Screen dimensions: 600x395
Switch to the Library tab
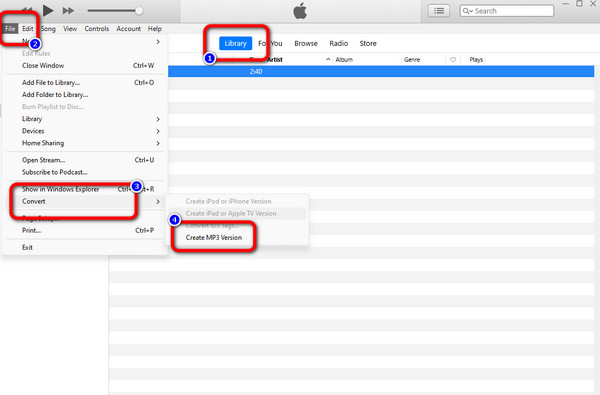(x=235, y=43)
